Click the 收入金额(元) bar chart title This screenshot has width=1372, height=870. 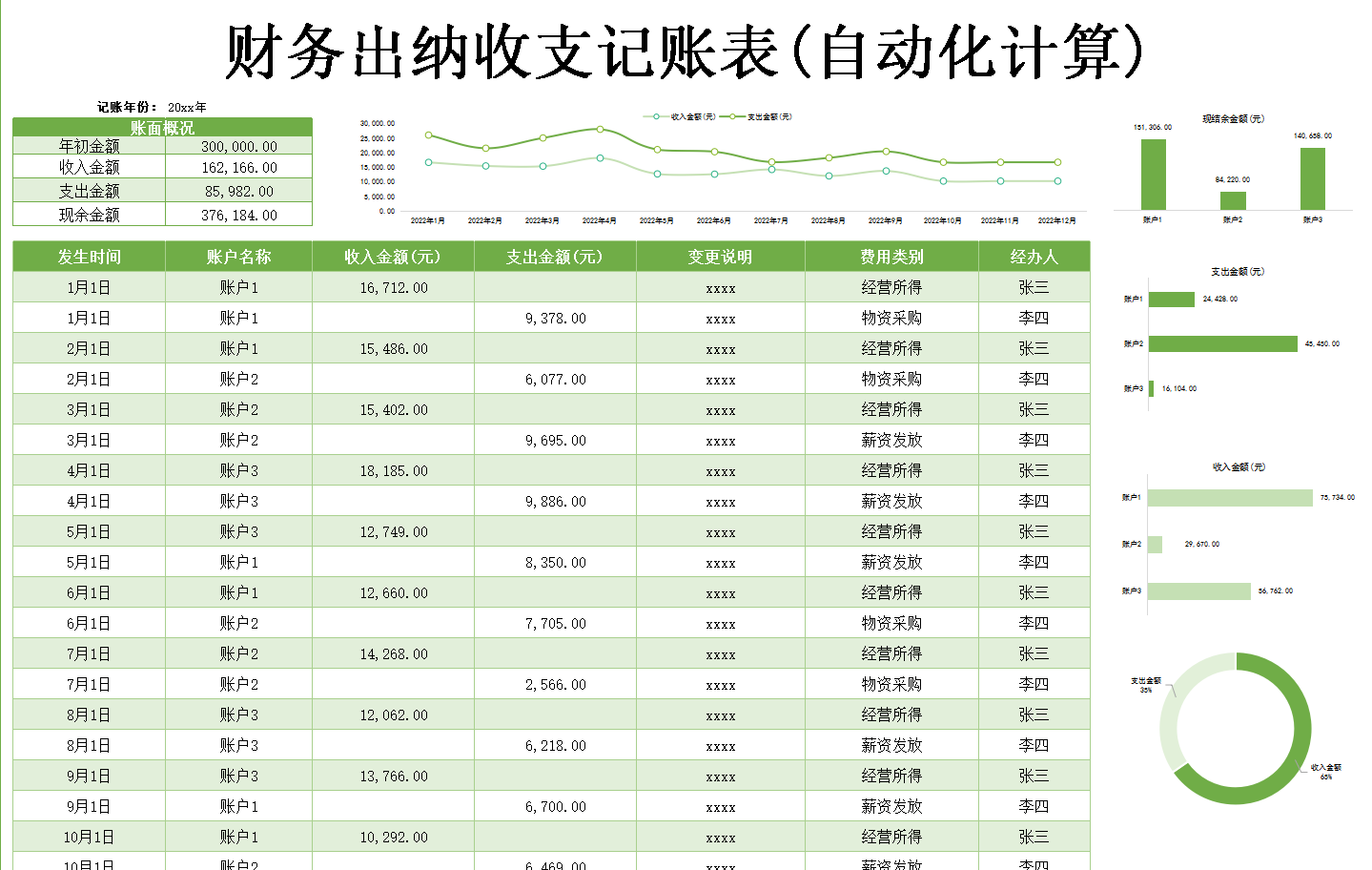1238,466
